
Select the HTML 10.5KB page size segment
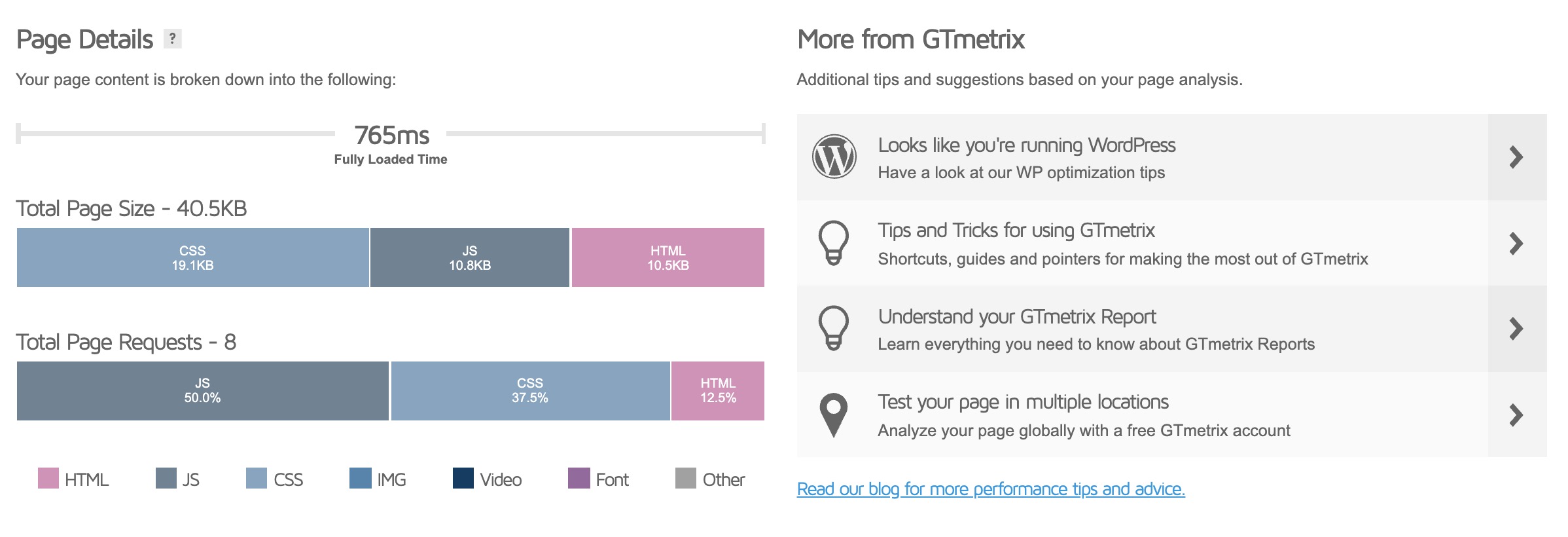(668, 257)
